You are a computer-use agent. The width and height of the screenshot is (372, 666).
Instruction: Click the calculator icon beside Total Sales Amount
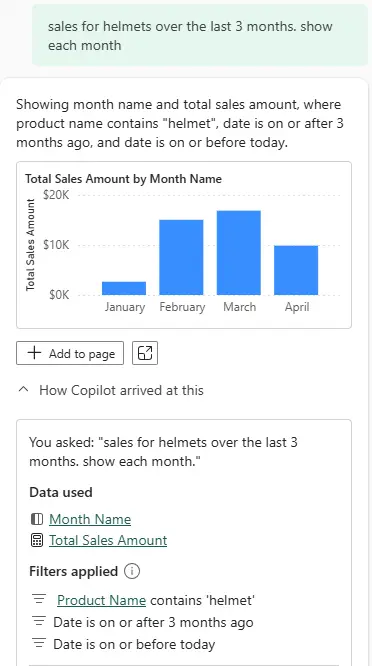point(37,540)
